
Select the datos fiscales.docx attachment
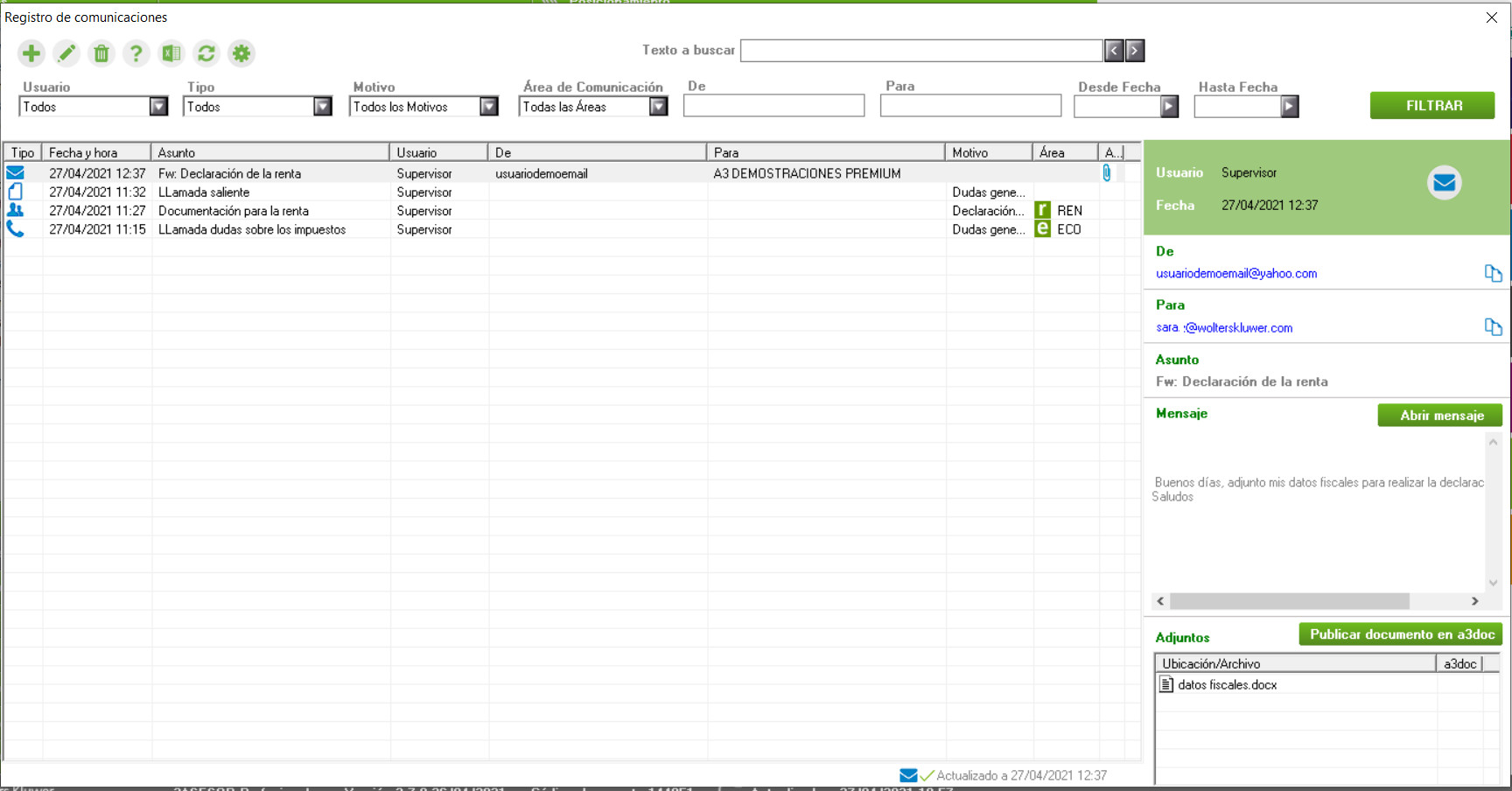(x=1227, y=684)
